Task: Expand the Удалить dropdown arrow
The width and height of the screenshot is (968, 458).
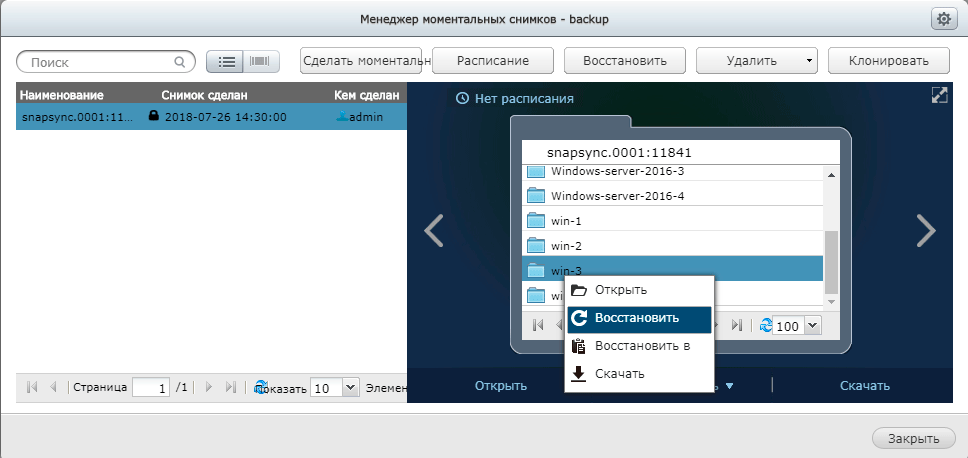Action: (809, 61)
